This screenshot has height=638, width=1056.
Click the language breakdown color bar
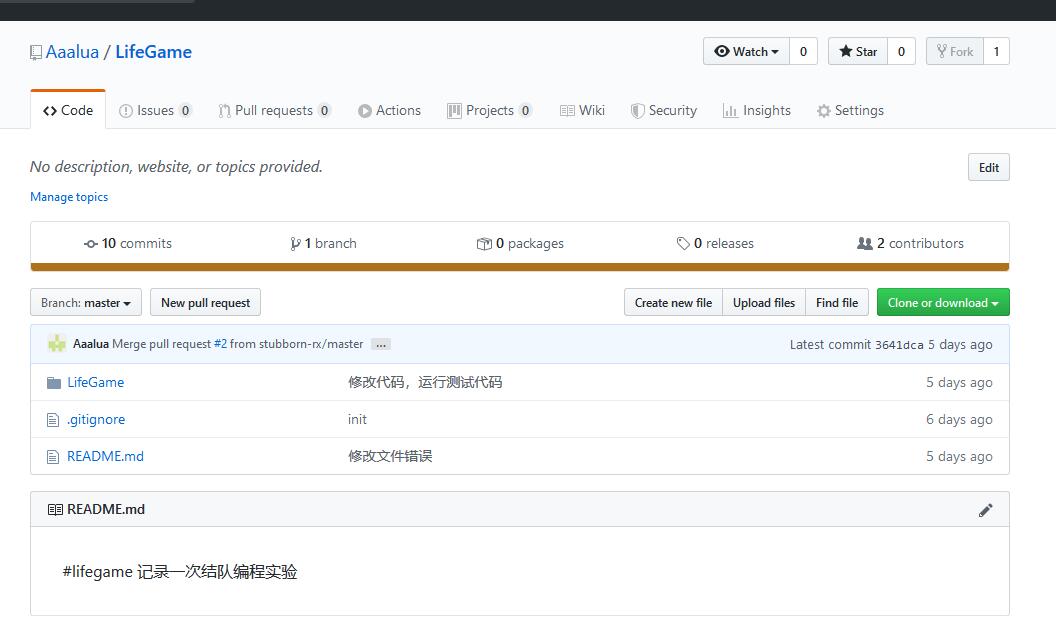(520, 267)
